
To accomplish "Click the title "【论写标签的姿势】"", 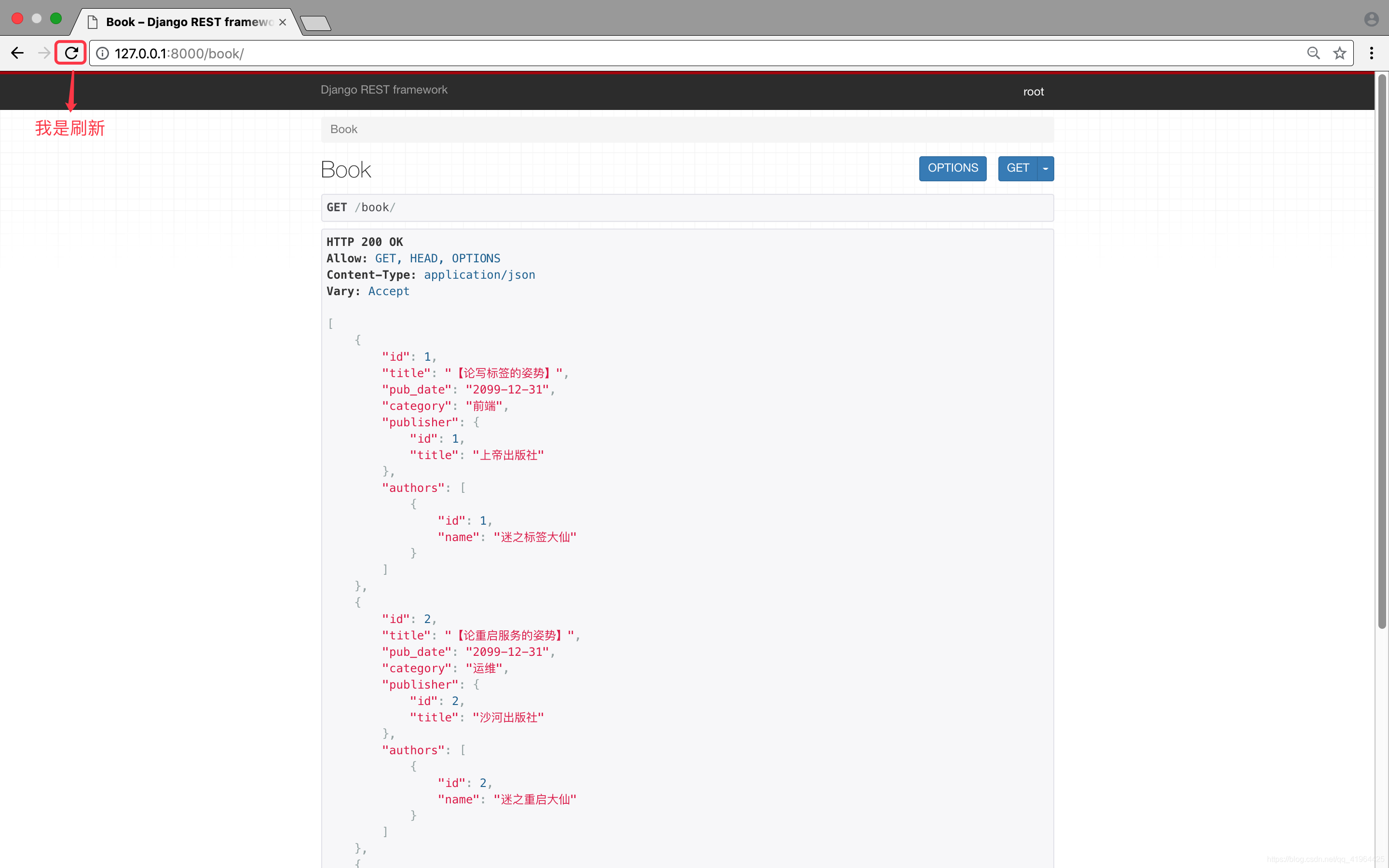I will [504, 373].
